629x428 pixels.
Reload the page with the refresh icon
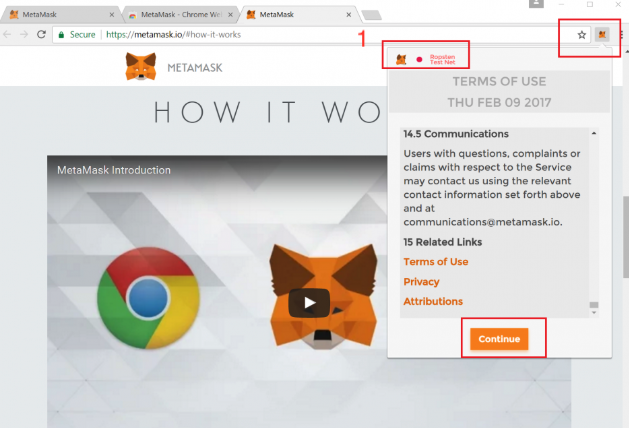tap(41, 34)
